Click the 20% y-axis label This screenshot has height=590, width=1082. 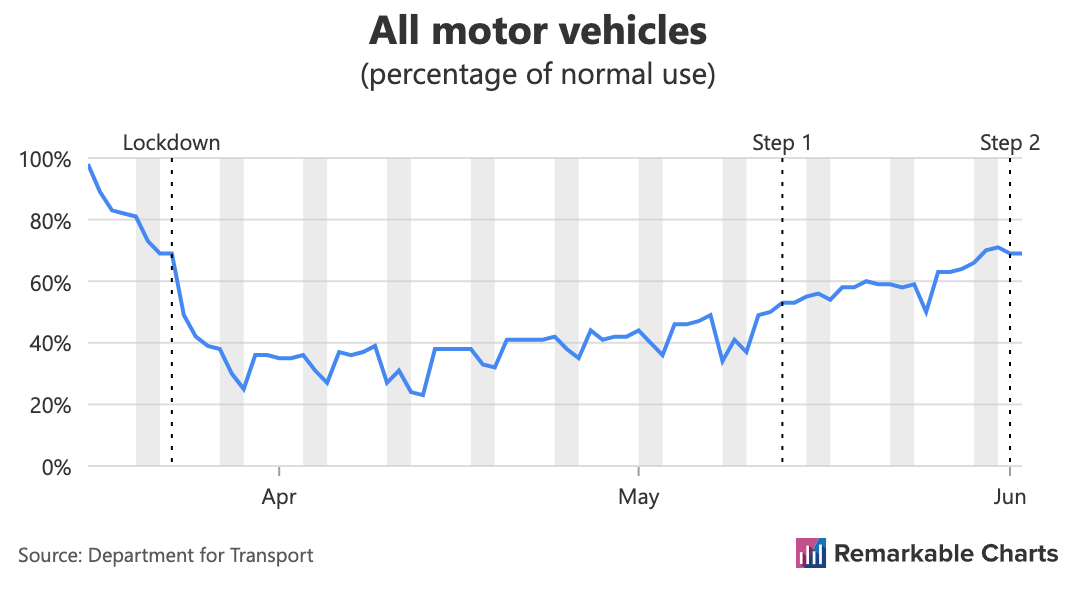coord(49,406)
